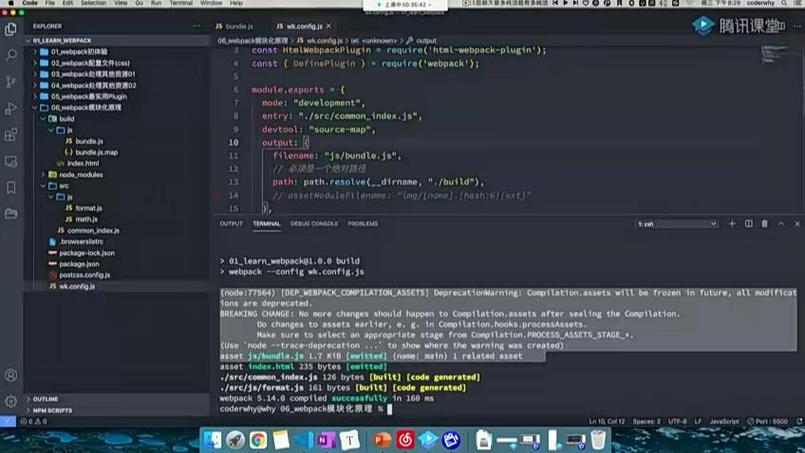Open the Extensions view
The image size is (805, 453).
[x=11, y=135]
